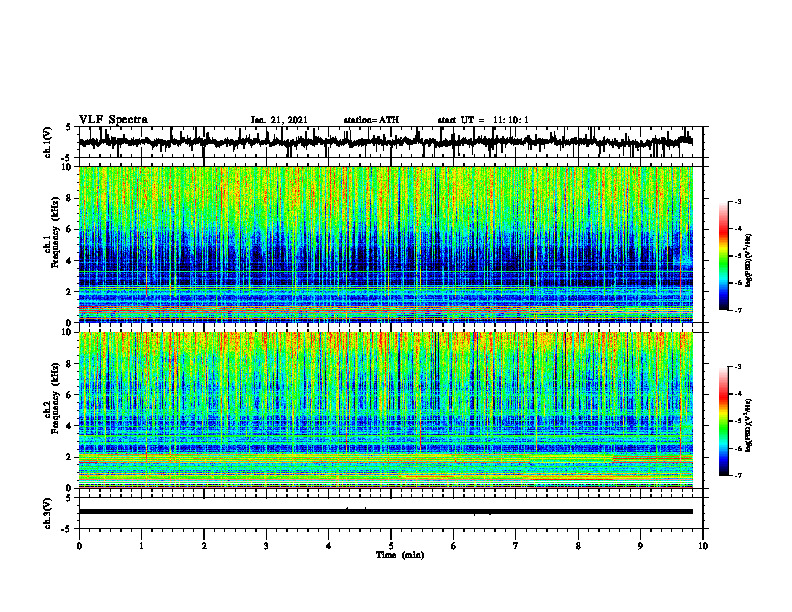Click the 'ch.1(V)' waveform axis label
Viewport: 792px width, 612px height.
pos(48,142)
